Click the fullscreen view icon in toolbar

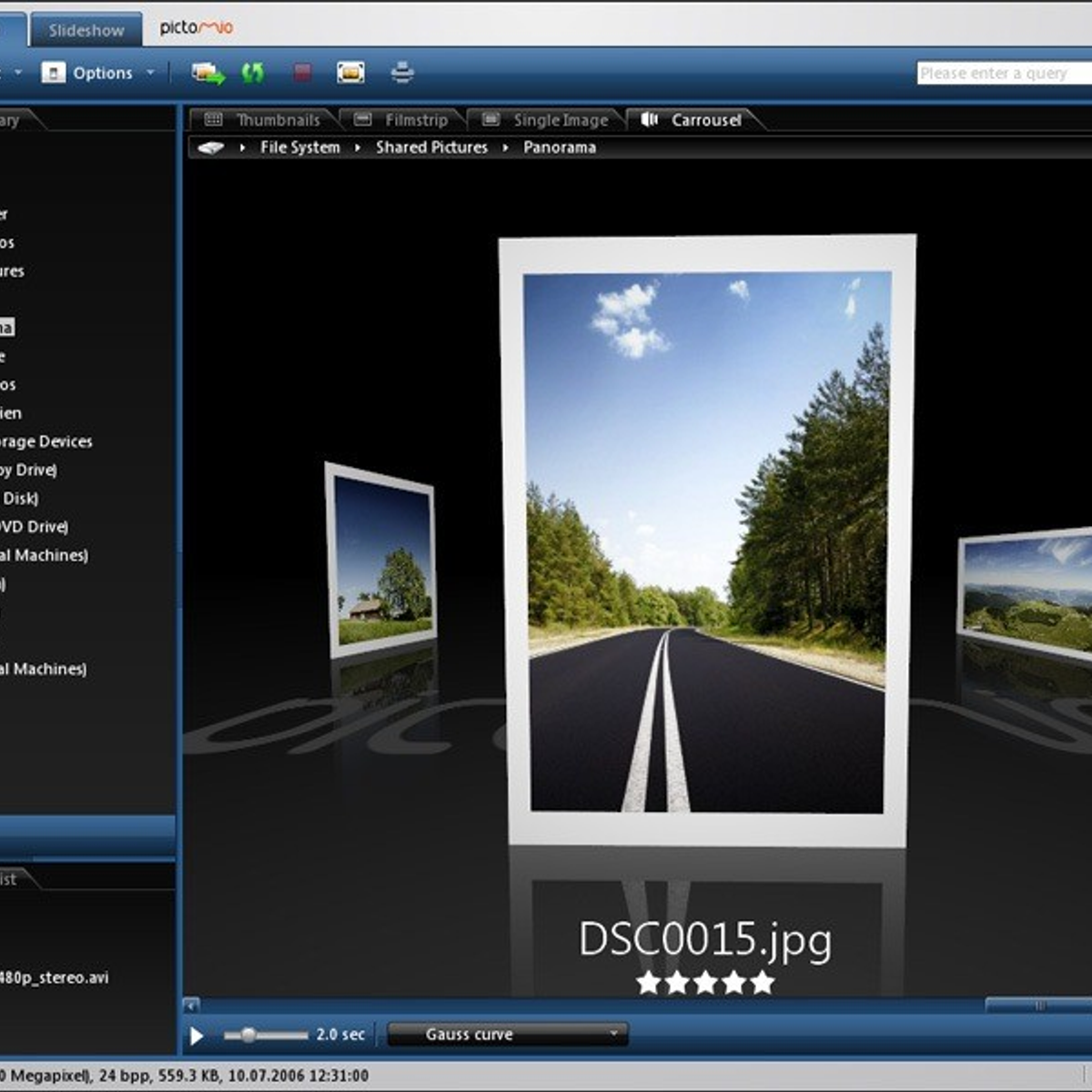click(x=350, y=73)
